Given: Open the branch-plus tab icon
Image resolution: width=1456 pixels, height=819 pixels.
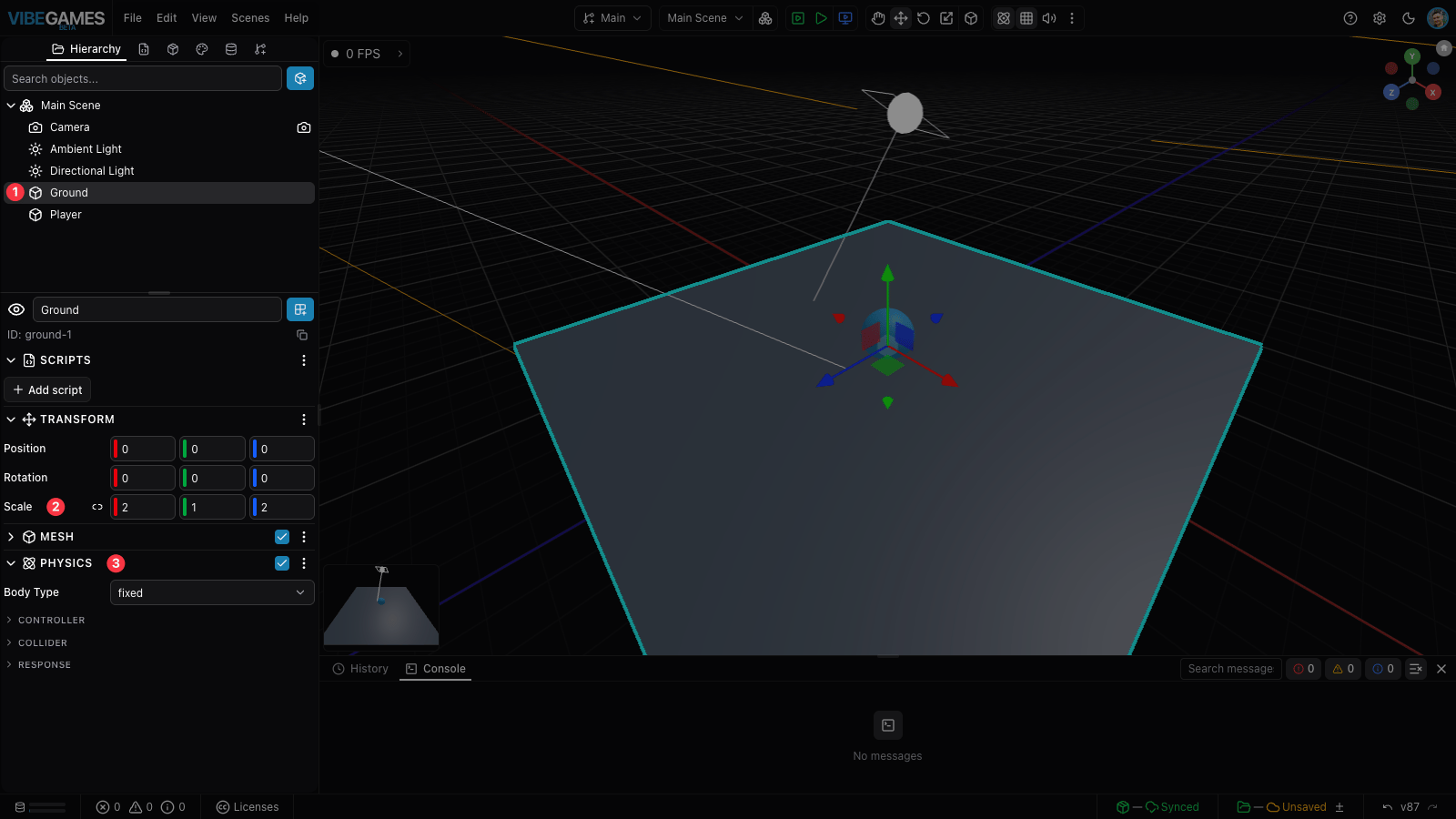Looking at the screenshot, I should [260, 49].
